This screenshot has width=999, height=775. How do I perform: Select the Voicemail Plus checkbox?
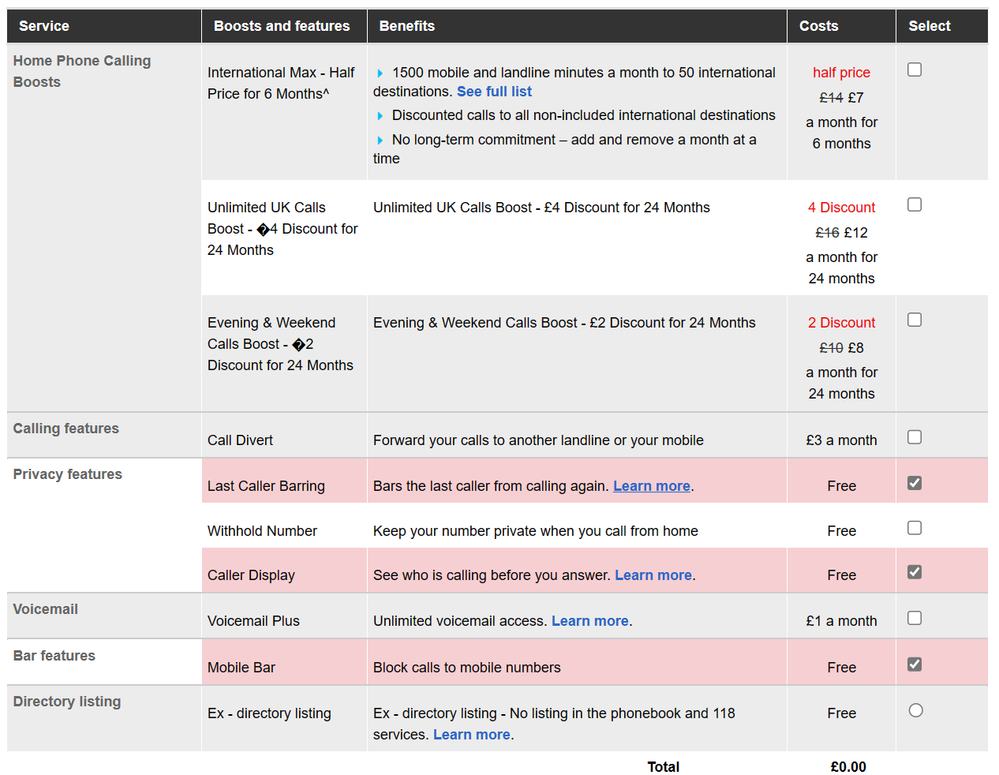pos(914,618)
